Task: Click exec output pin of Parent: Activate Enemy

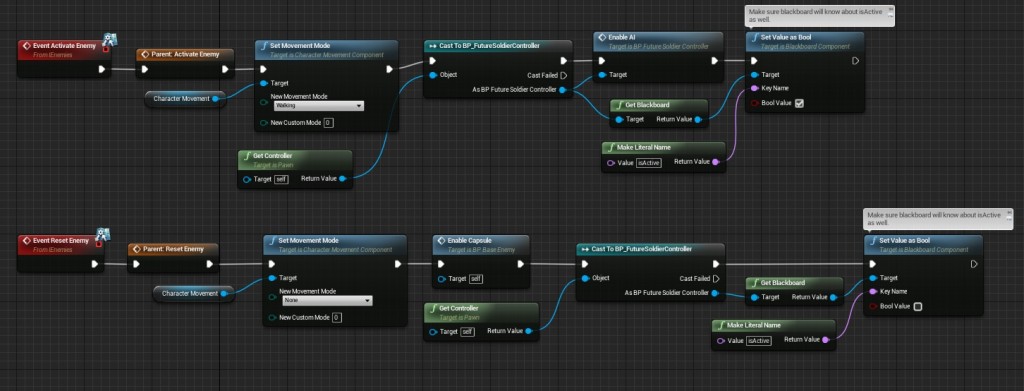Action: click(225, 69)
